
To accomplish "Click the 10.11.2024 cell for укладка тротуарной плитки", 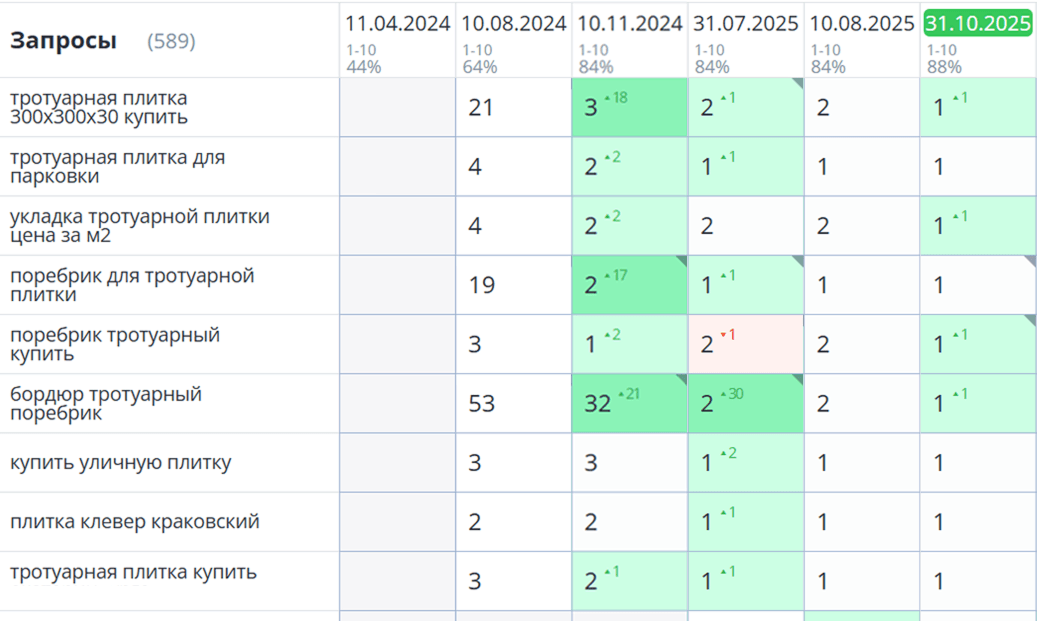I will click(630, 226).
